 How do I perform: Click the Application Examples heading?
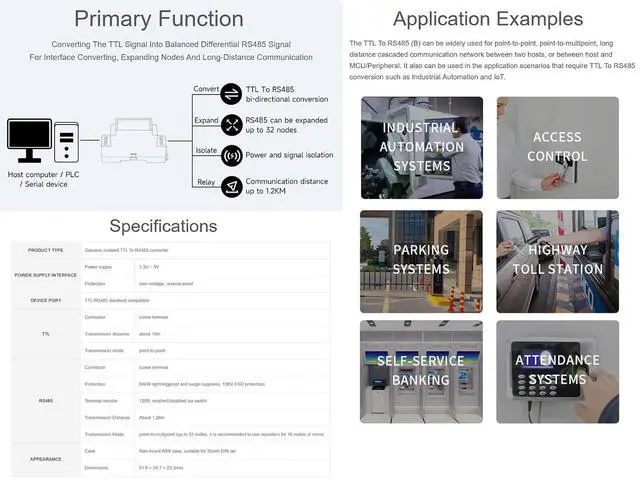pyautogui.click(x=488, y=19)
